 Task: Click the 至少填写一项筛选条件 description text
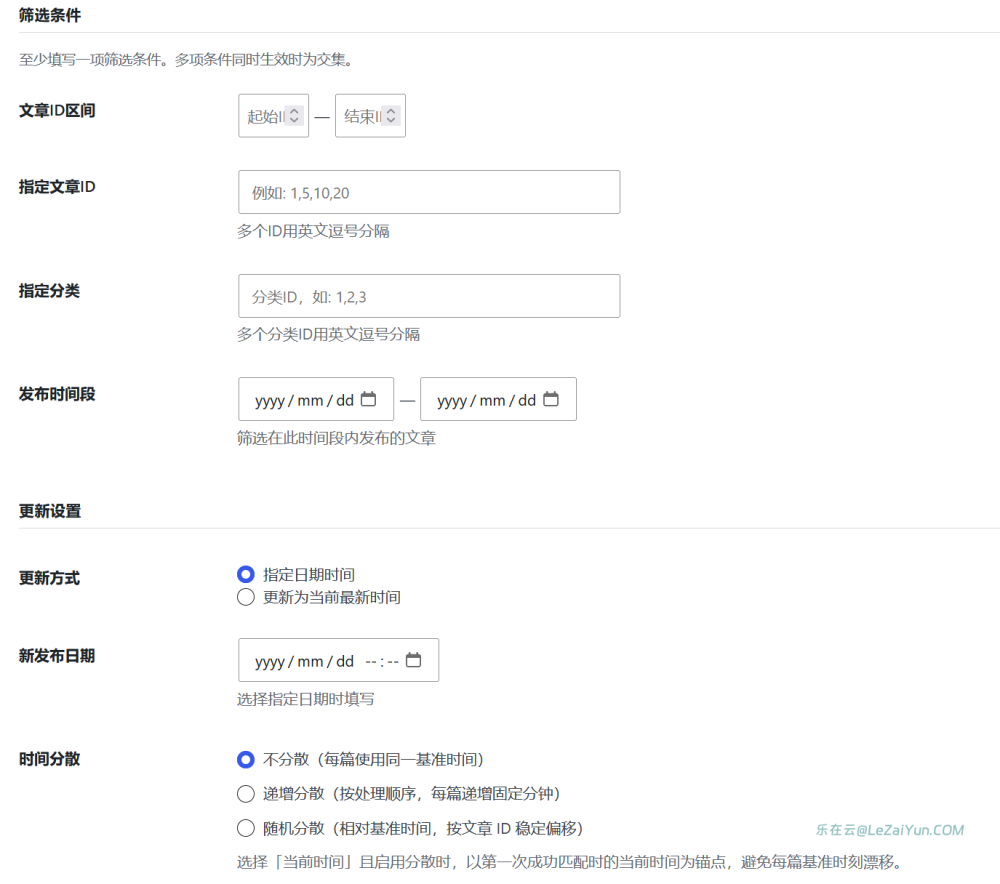pos(186,60)
